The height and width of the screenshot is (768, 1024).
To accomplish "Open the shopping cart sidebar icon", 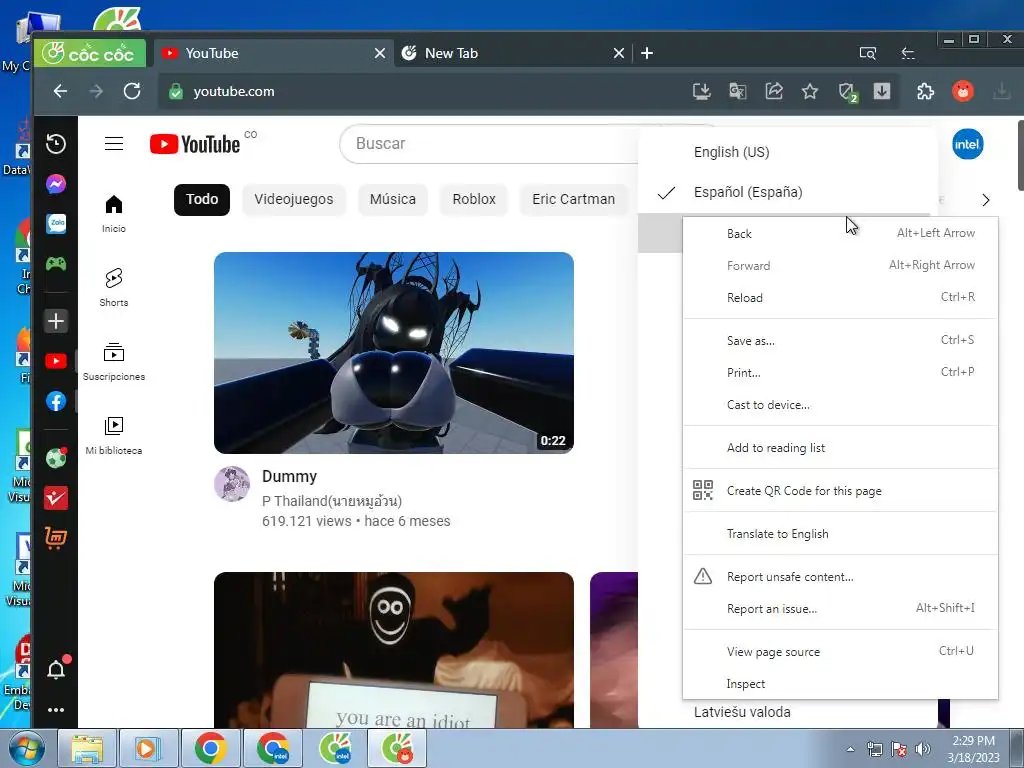I will (x=56, y=537).
